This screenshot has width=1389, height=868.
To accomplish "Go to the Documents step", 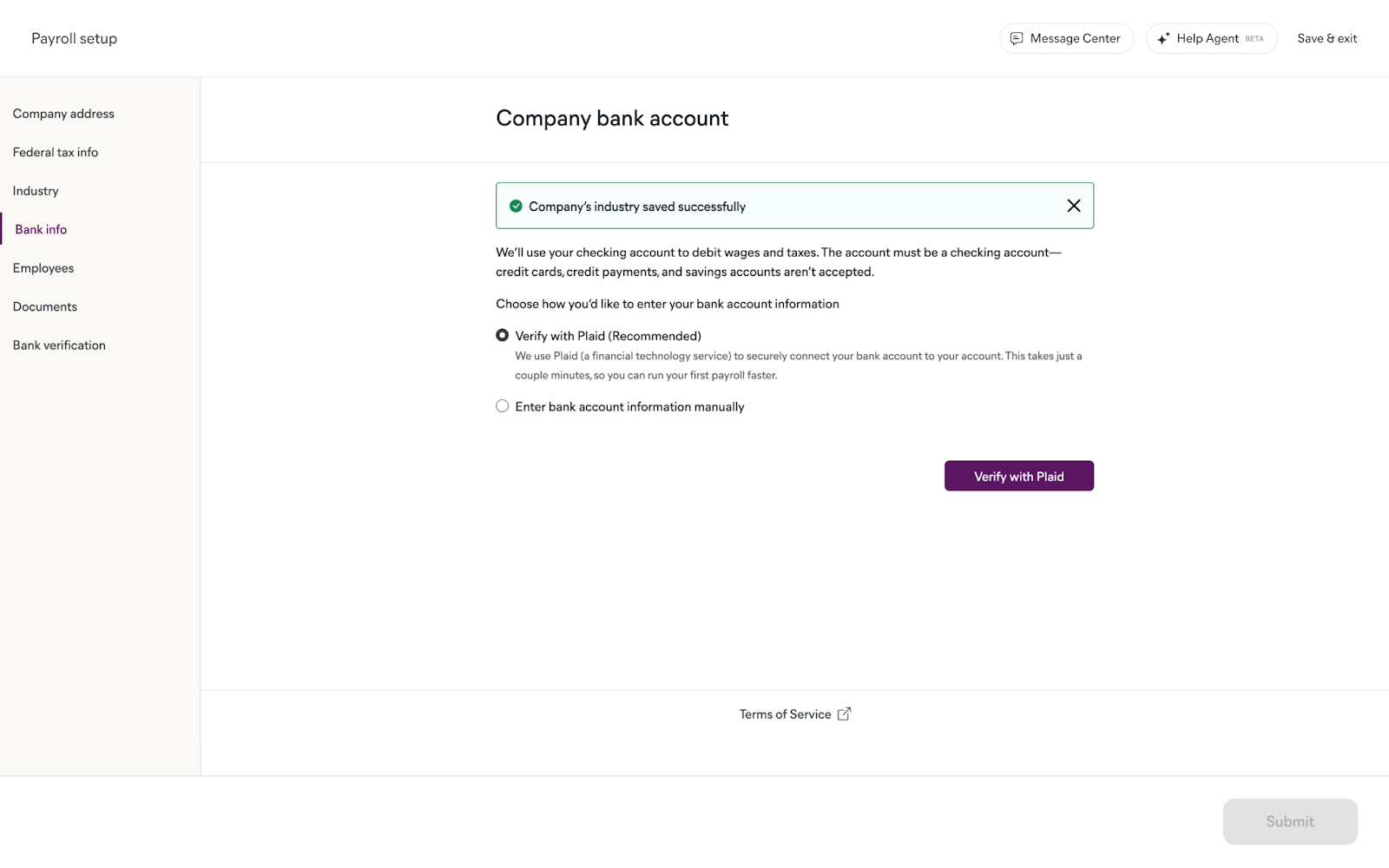I will click(45, 306).
